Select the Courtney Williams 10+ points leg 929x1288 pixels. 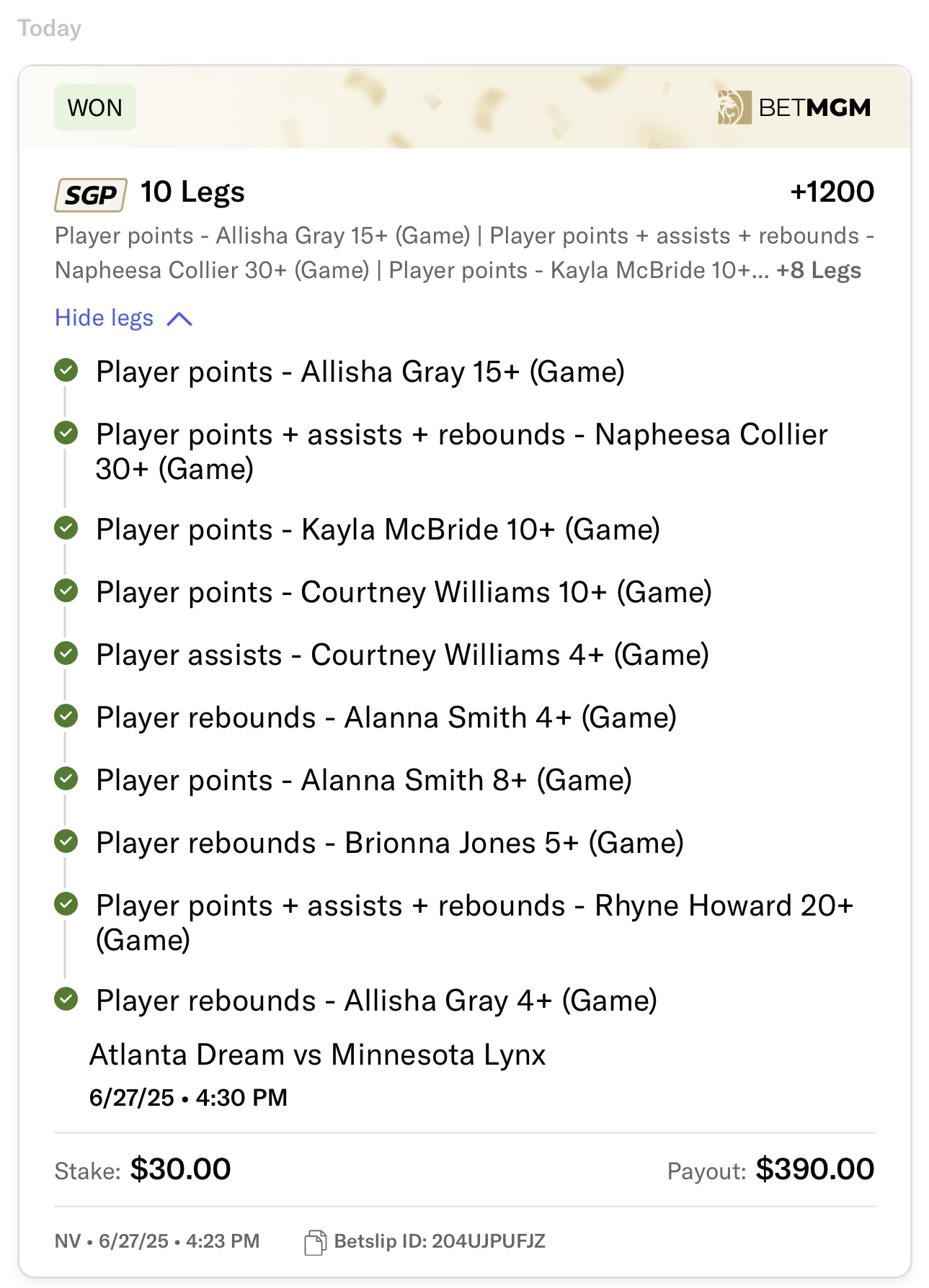[x=404, y=592]
